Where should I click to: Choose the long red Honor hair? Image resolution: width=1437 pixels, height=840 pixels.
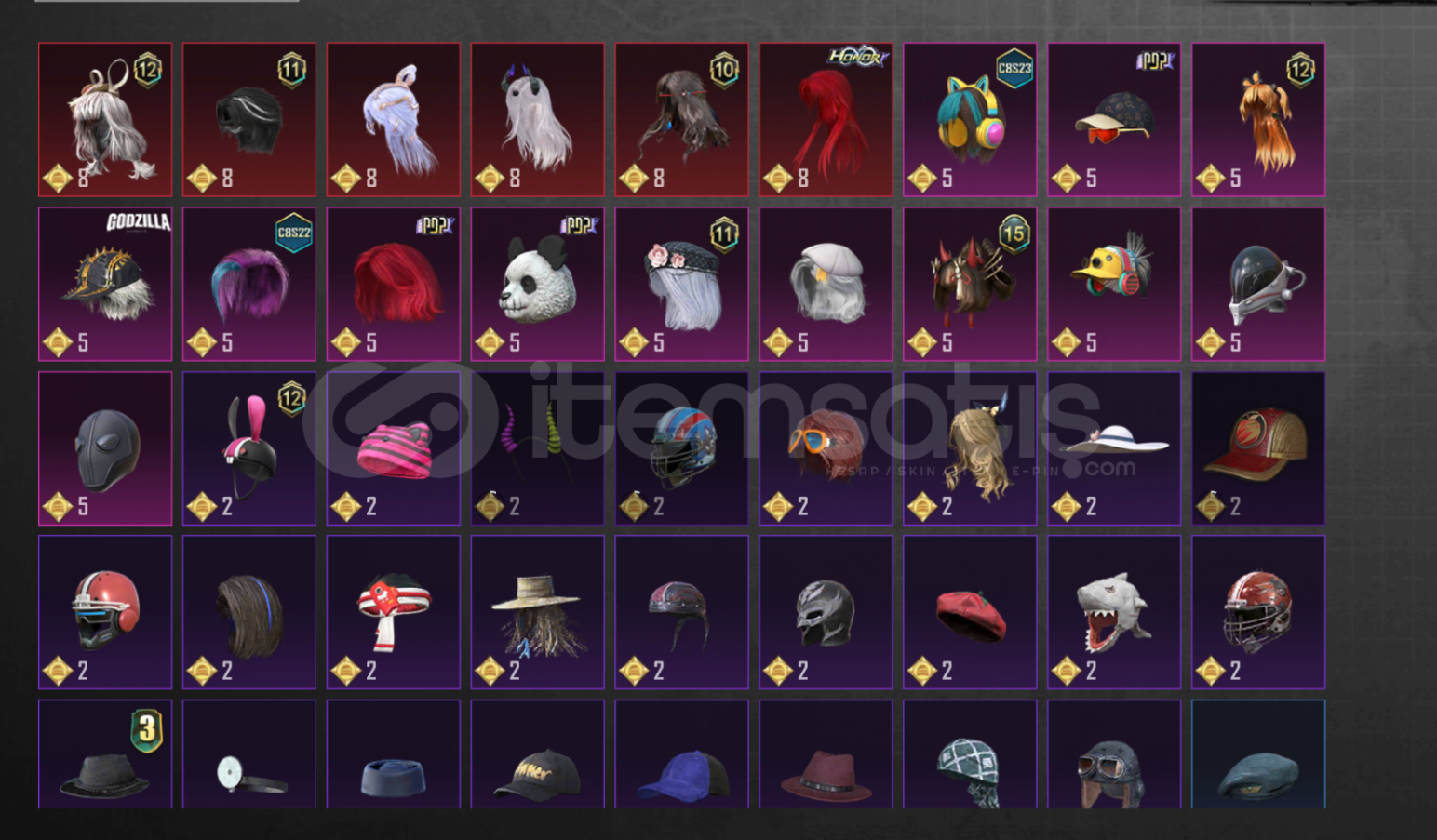point(826,119)
